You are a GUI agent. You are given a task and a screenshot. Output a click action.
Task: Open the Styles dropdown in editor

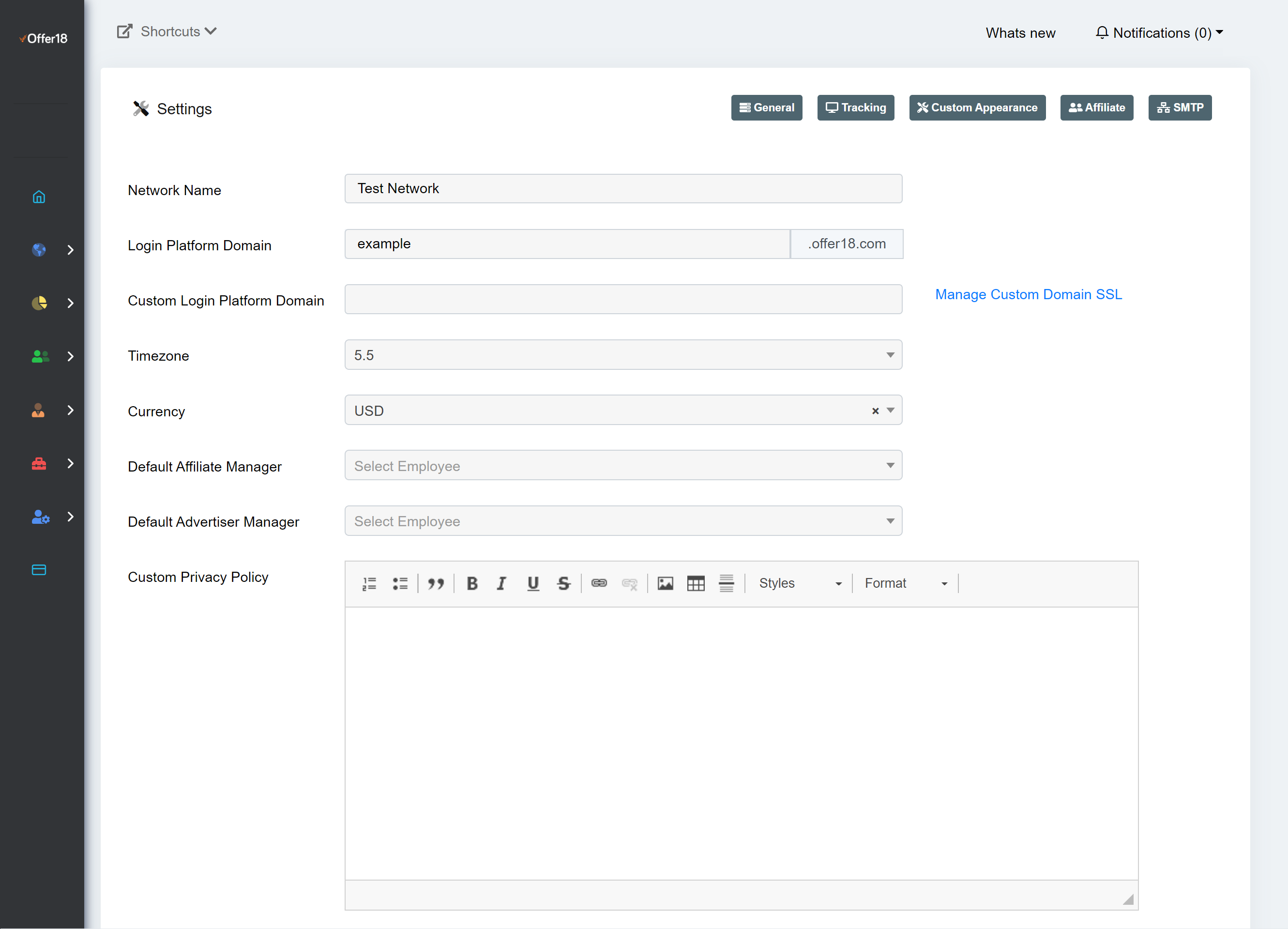799,583
